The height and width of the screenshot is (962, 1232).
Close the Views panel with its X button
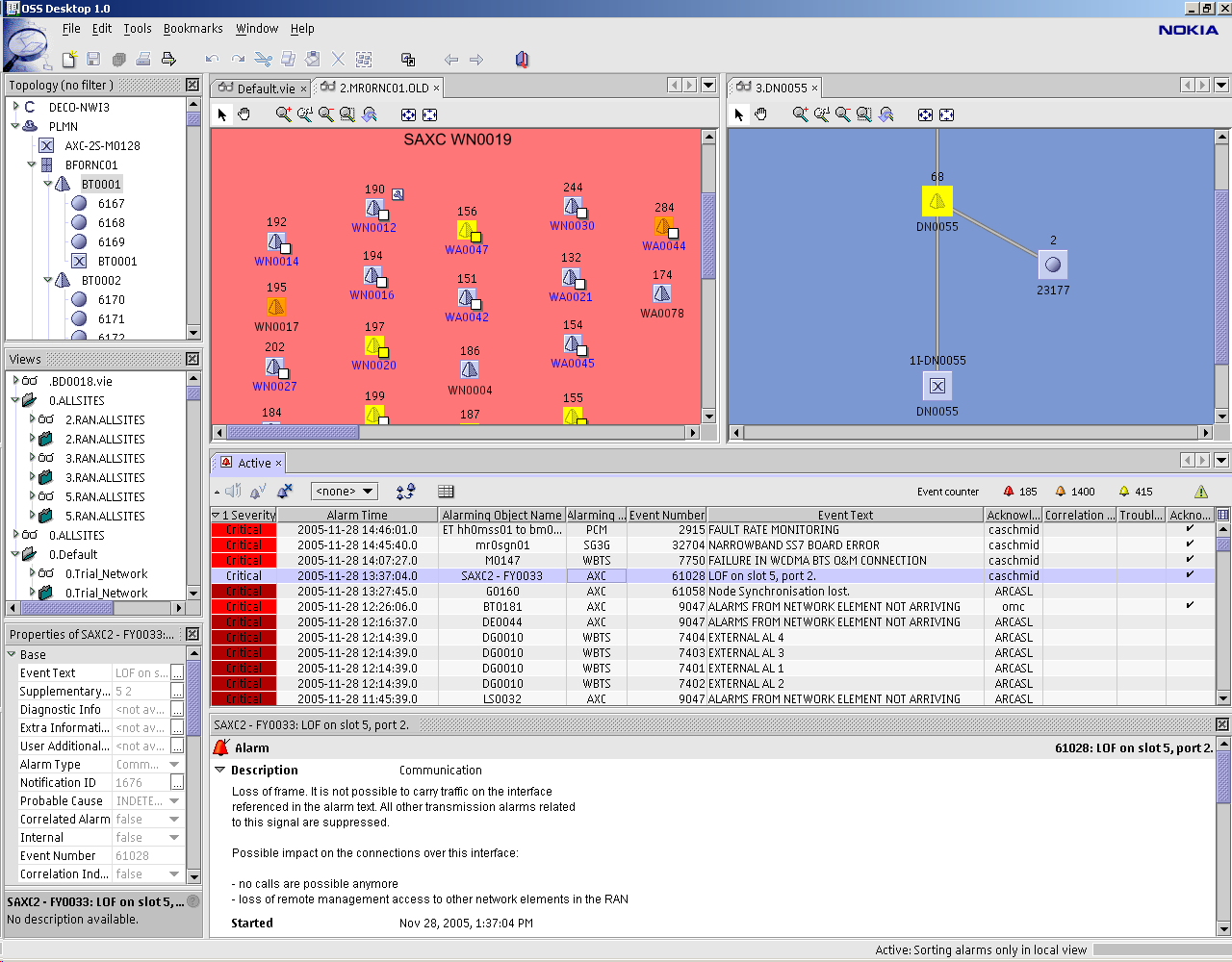[192, 359]
